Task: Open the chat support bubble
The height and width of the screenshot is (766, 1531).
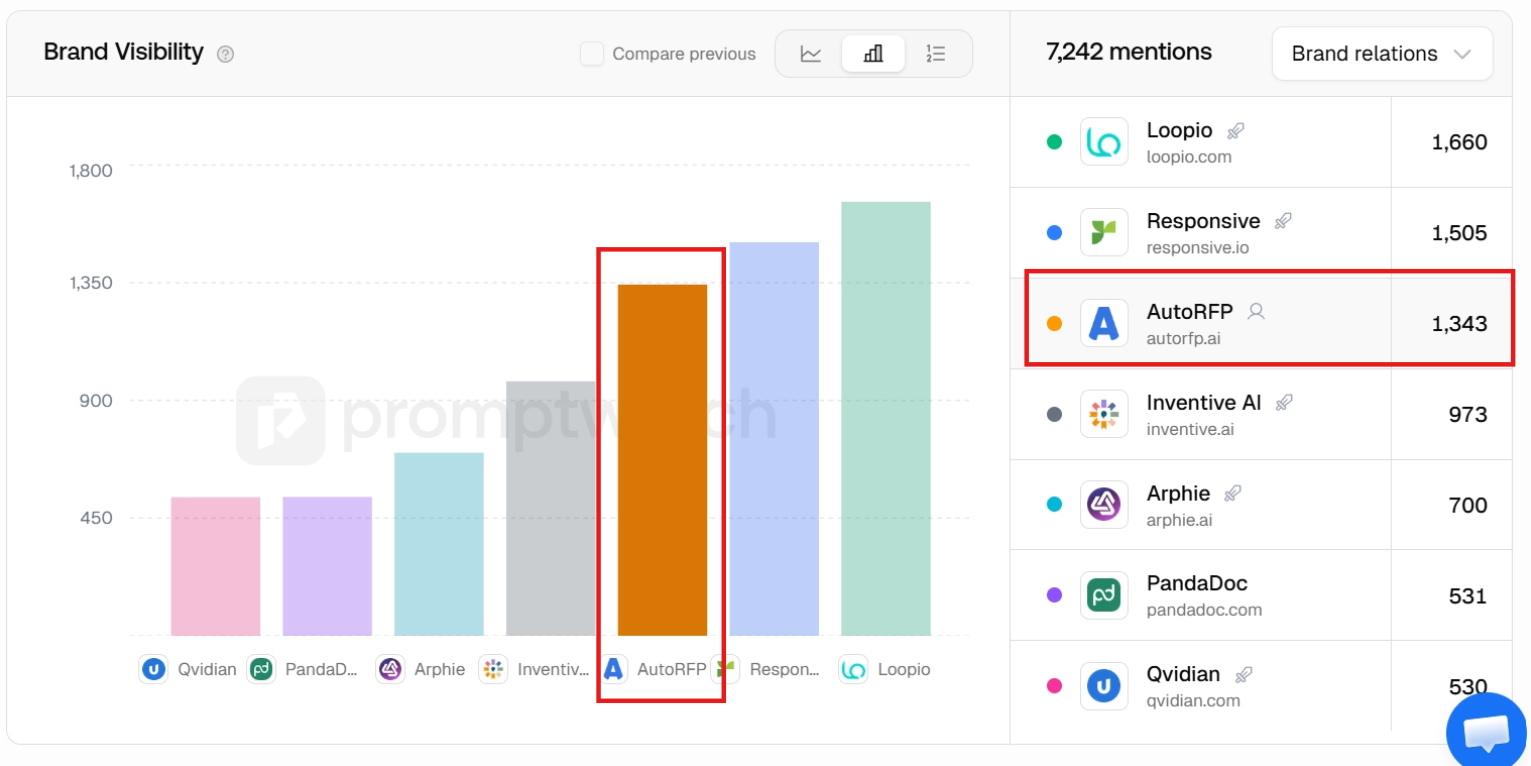Action: [x=1487, y=733]
